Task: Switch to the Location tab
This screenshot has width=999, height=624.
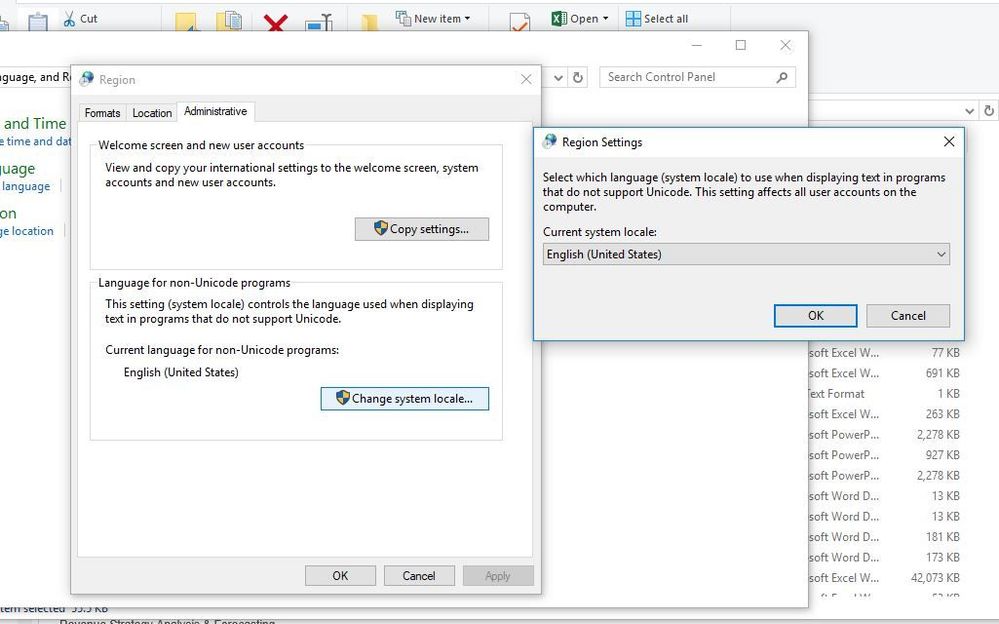Action: click(x=152, y=113)
